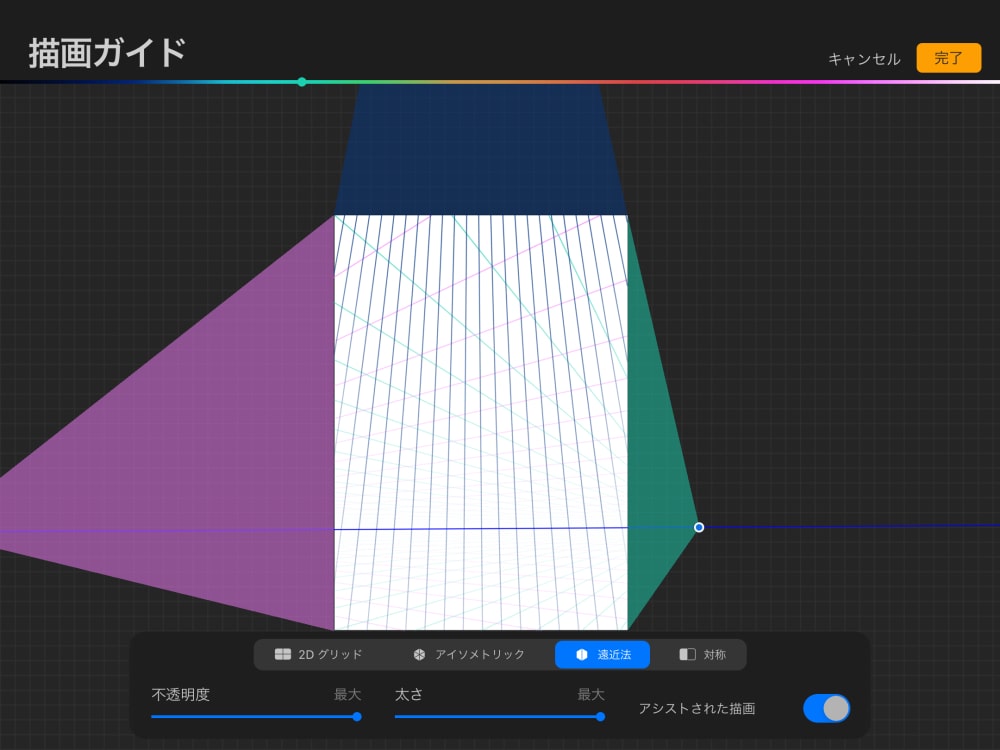Click the 最大 label beside 不透明度
Viewport: 1000px width, 750px height.
click(349, 694)
